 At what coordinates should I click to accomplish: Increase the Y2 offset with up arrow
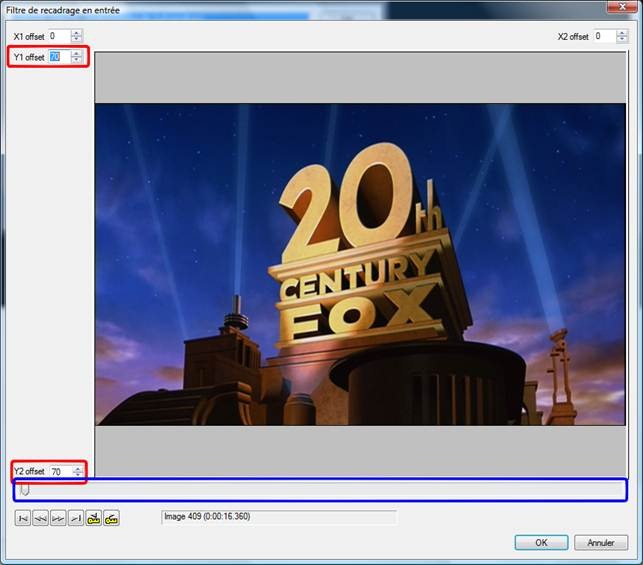(x=78, y=468)
